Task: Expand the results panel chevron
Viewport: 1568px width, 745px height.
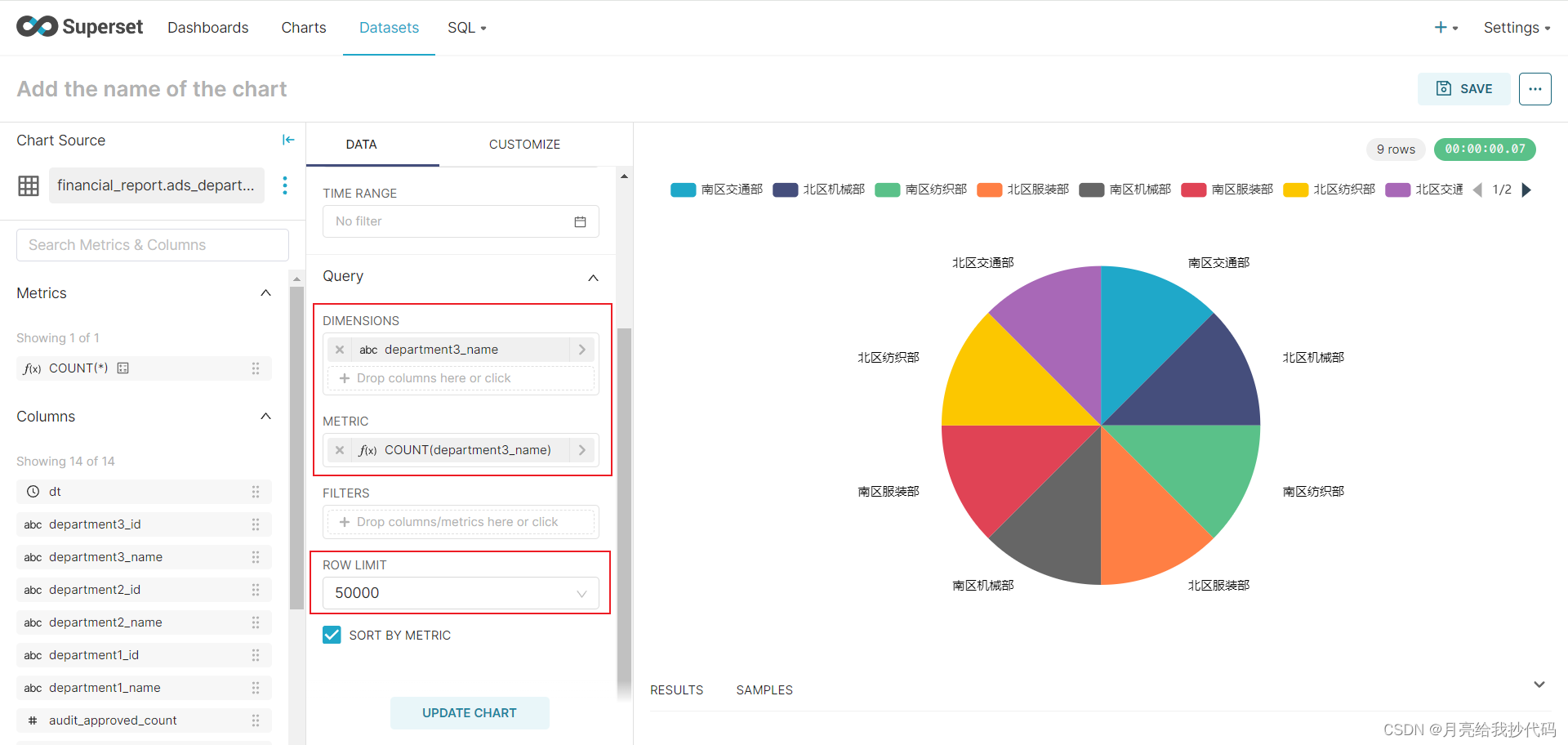Action: coord(1539,685)
